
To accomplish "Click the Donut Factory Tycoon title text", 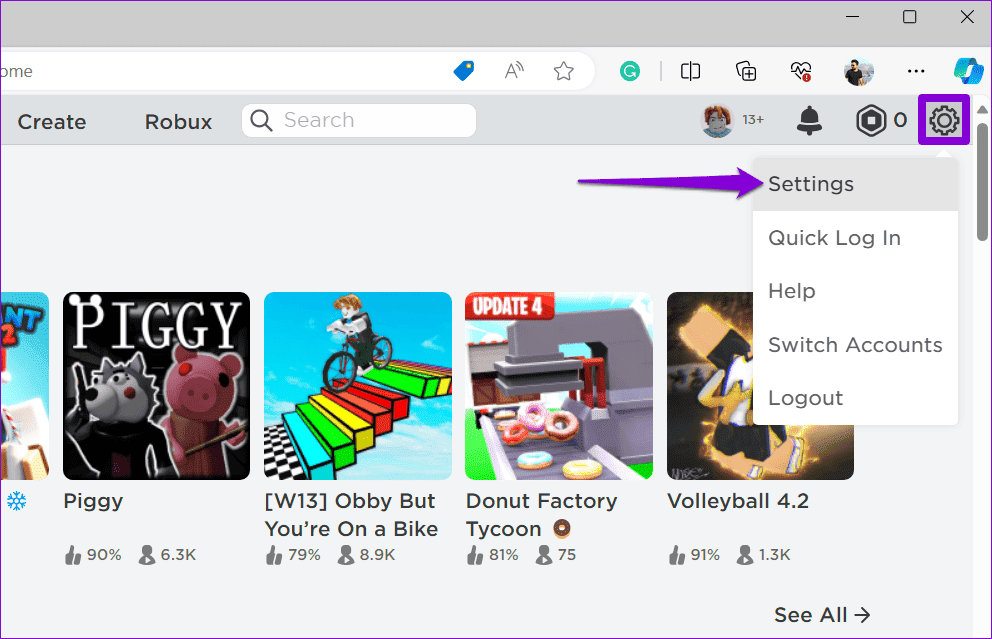I will (542, 515).
